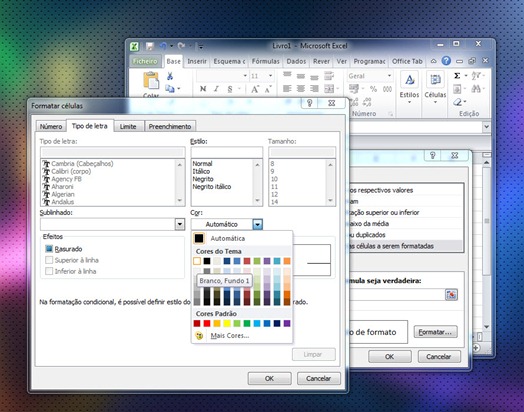Viewport: 524px width, 412px height.
Task: Click help button in Formatar células title bar
Action: click(309, 103)
